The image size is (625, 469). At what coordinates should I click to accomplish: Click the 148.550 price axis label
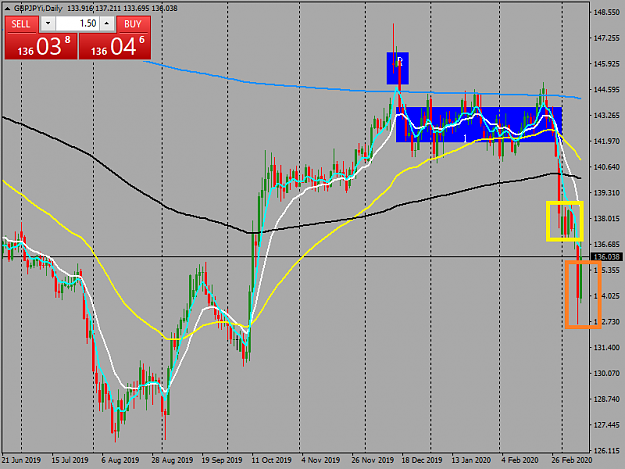coord(607,12)
